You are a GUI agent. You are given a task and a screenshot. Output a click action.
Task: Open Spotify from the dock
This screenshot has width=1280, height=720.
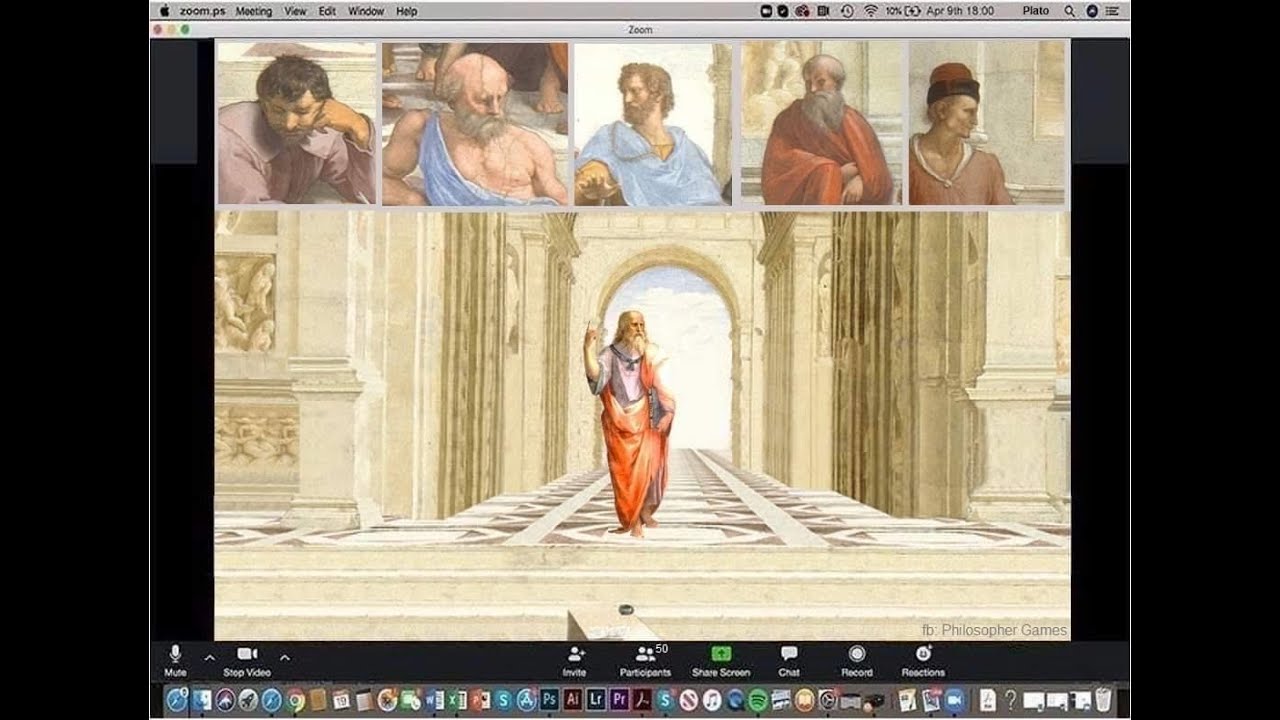[x=758, y=700]
